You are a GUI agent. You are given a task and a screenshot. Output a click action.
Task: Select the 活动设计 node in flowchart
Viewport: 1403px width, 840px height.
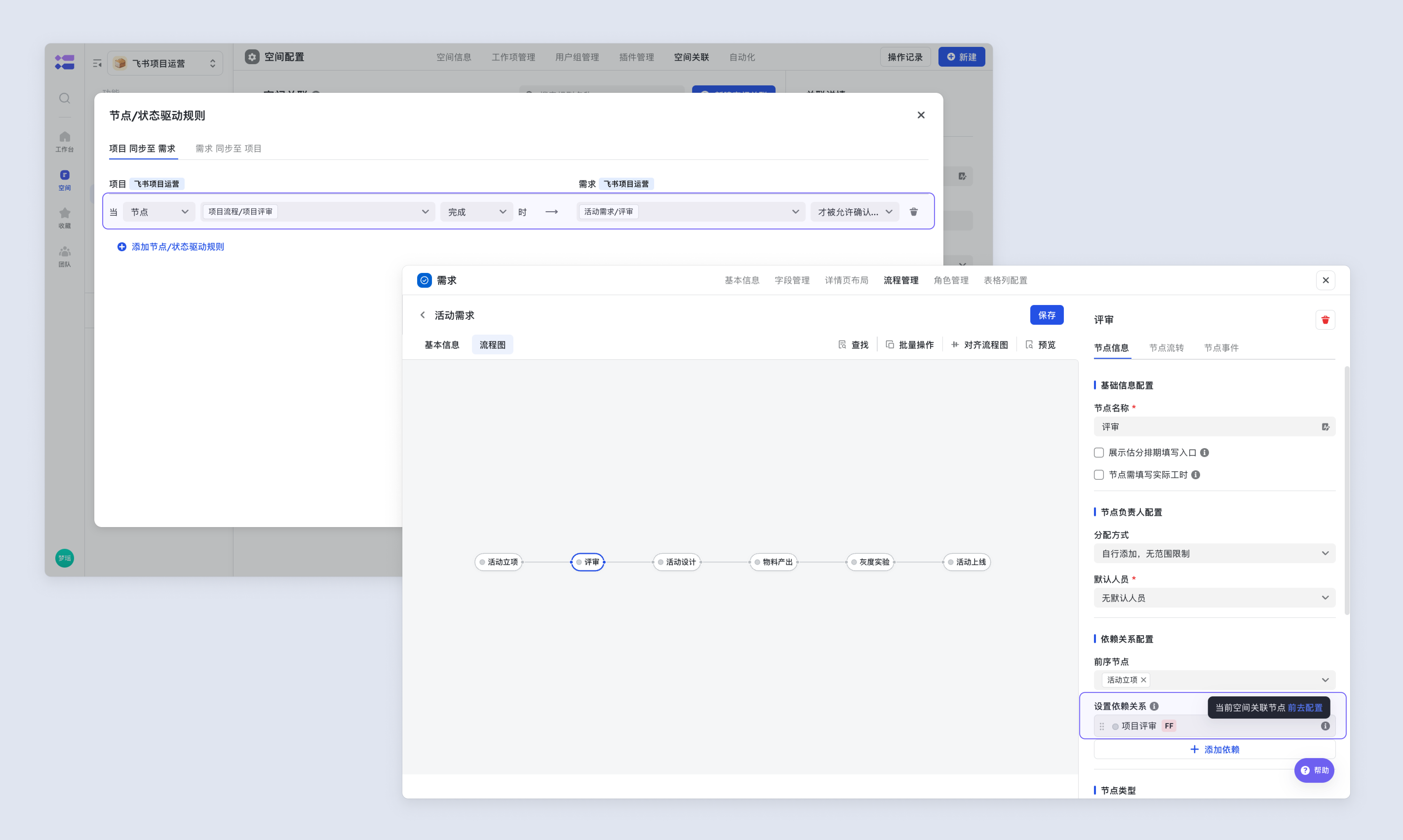tap(677, 562)
